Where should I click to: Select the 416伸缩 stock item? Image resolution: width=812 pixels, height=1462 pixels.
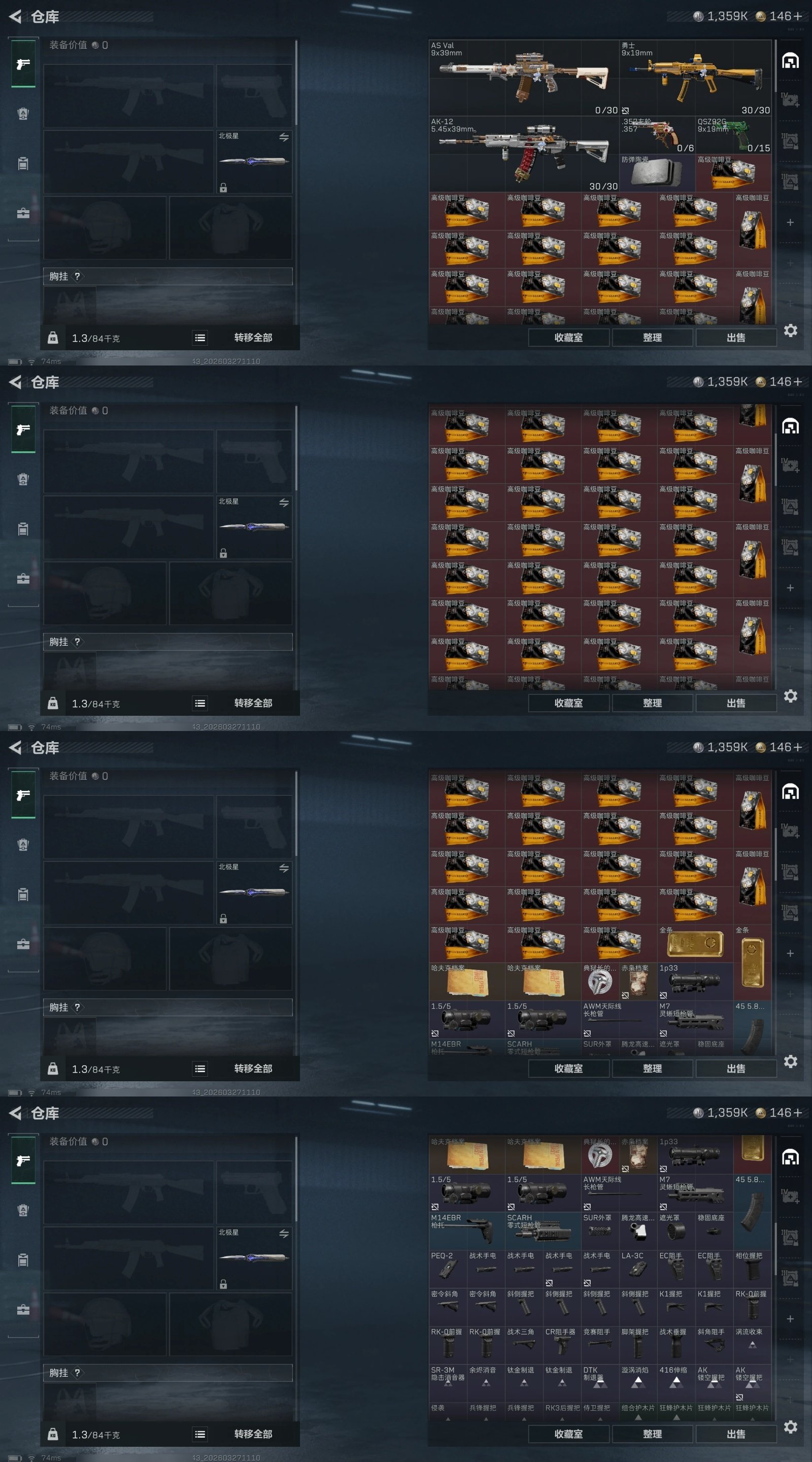point(676,1384)
